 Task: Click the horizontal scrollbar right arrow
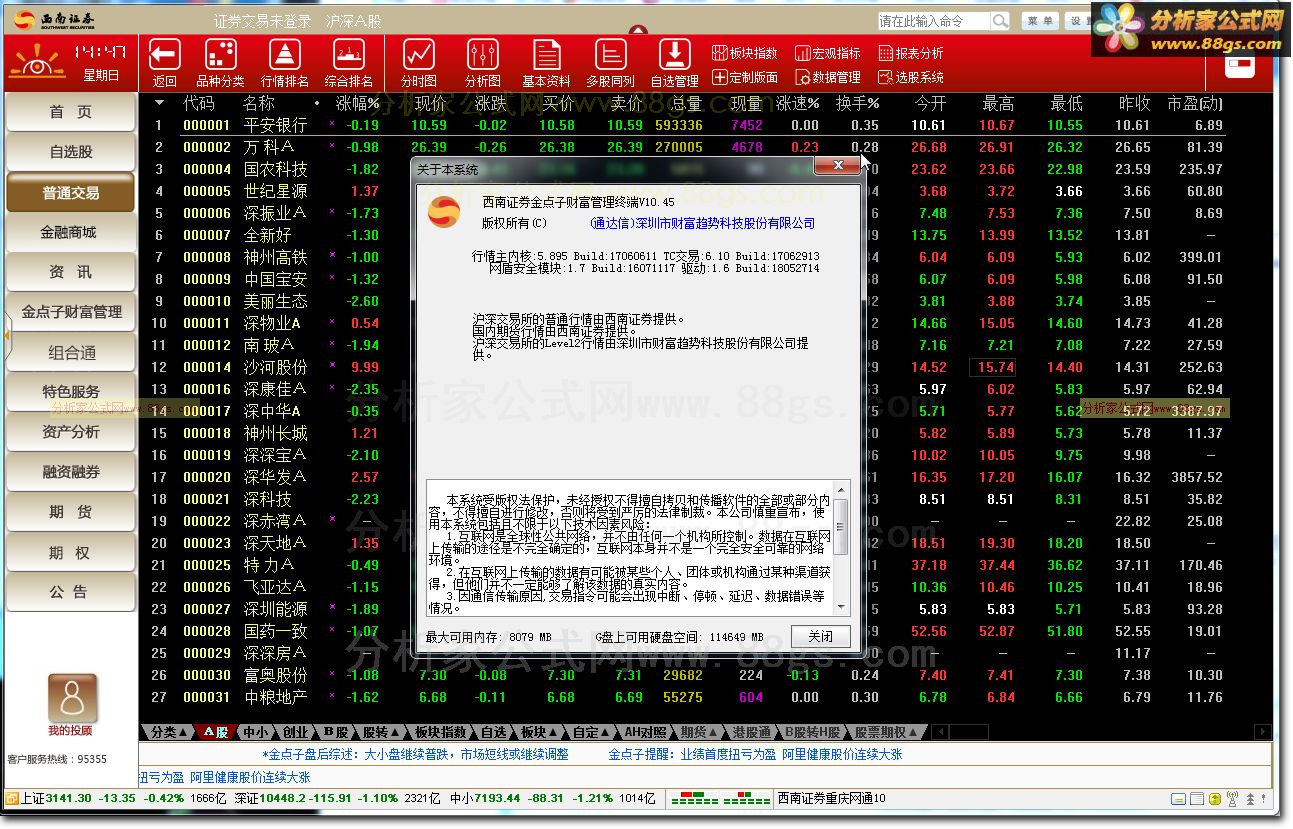click(x=1263, y=732)
